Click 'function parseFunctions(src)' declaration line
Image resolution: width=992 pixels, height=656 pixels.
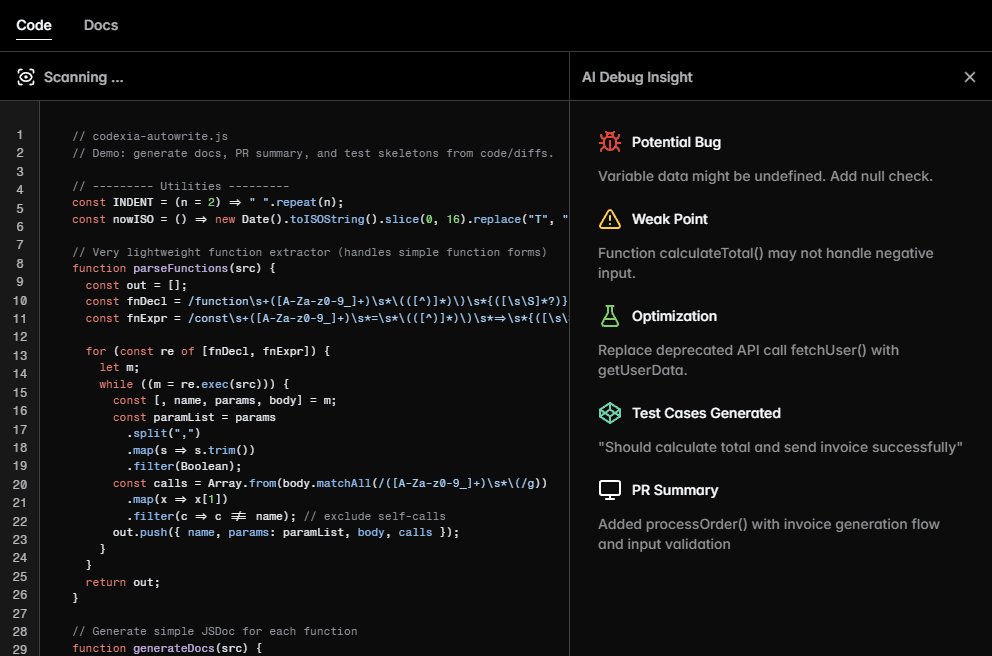[174, 268]
